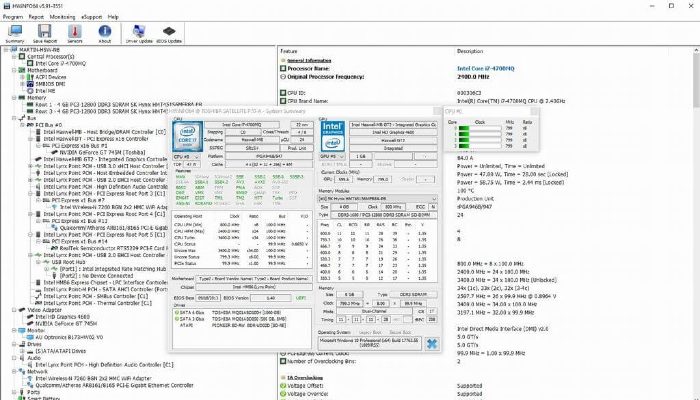Image resolution: width=700 pixels, height=400 pixels.
Task: Select the Motherboard node icon
Action: (x=21, y=70)
